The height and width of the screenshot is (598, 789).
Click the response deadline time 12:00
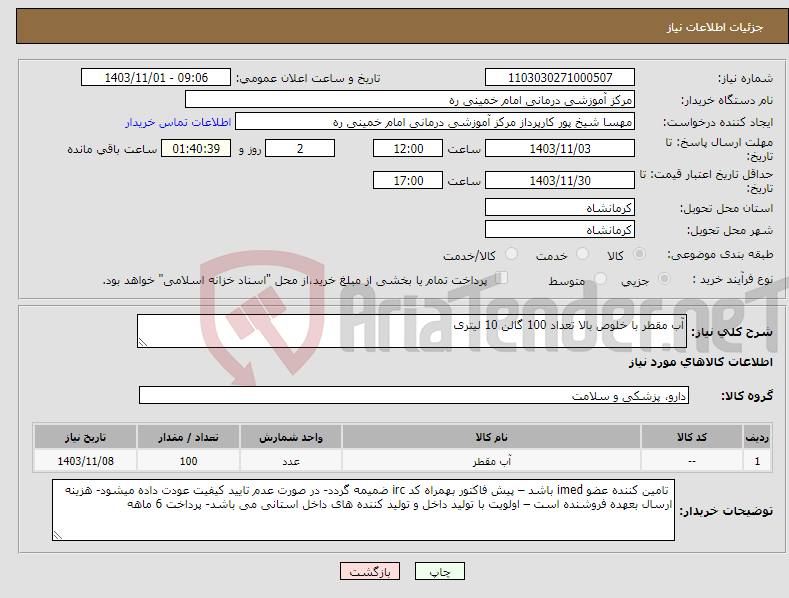point(408,148)
